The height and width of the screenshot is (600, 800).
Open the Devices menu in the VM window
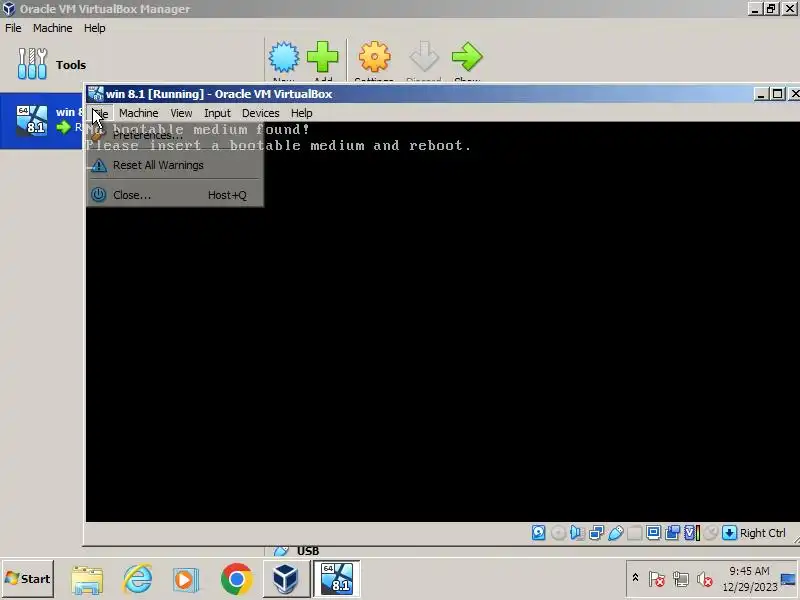261,113
